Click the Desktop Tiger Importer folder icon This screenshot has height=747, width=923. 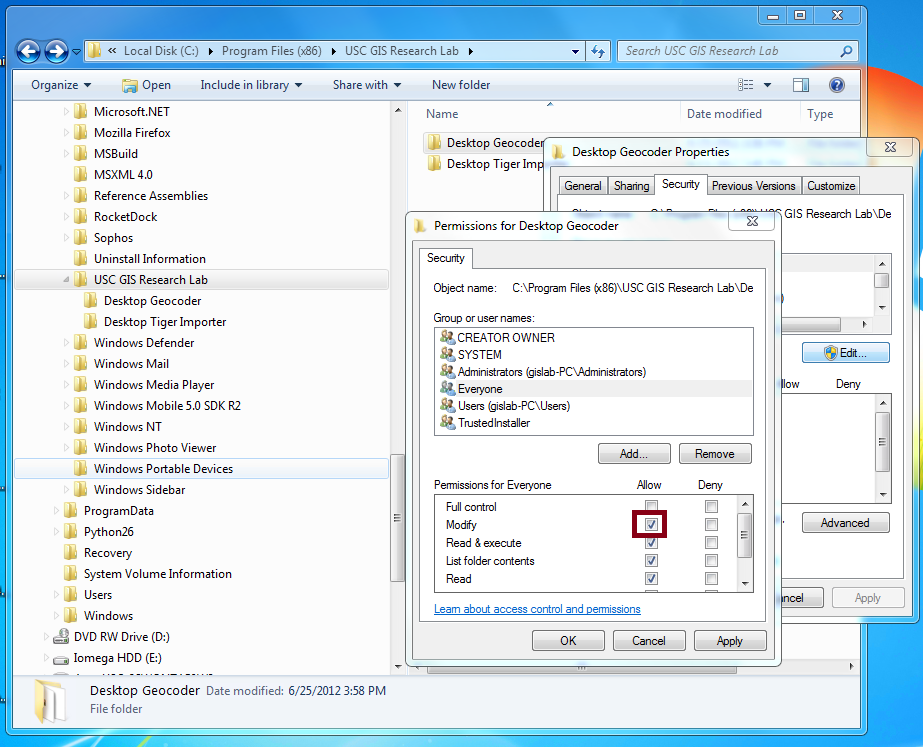[90, 322]
